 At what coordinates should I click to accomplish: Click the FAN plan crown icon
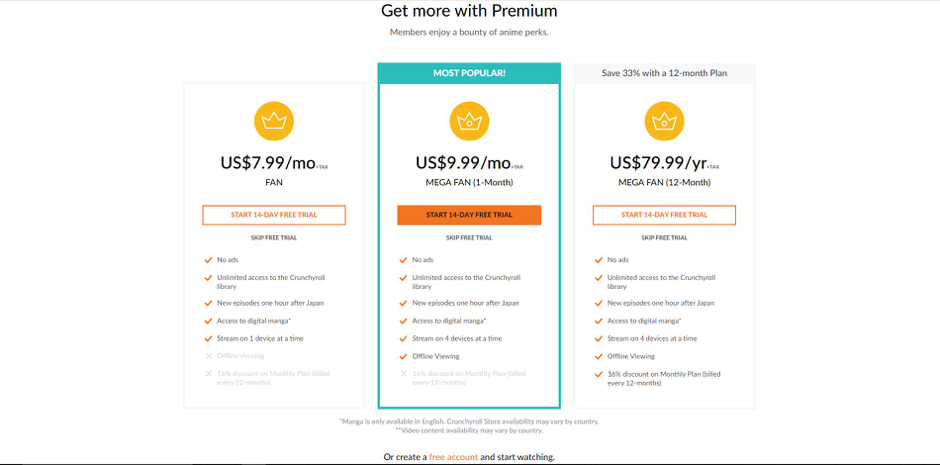click(x=273, y=121)
